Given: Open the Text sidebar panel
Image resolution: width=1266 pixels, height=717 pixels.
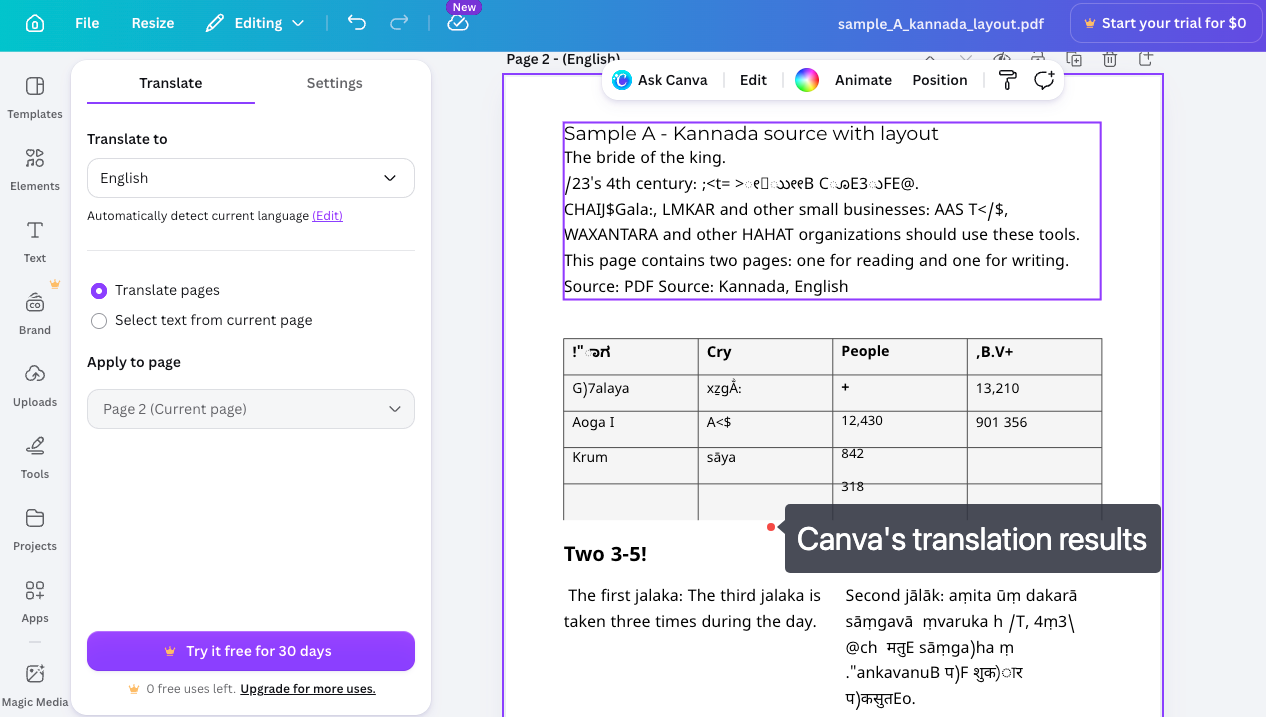Looking at the screenshot, I should 35,241.
